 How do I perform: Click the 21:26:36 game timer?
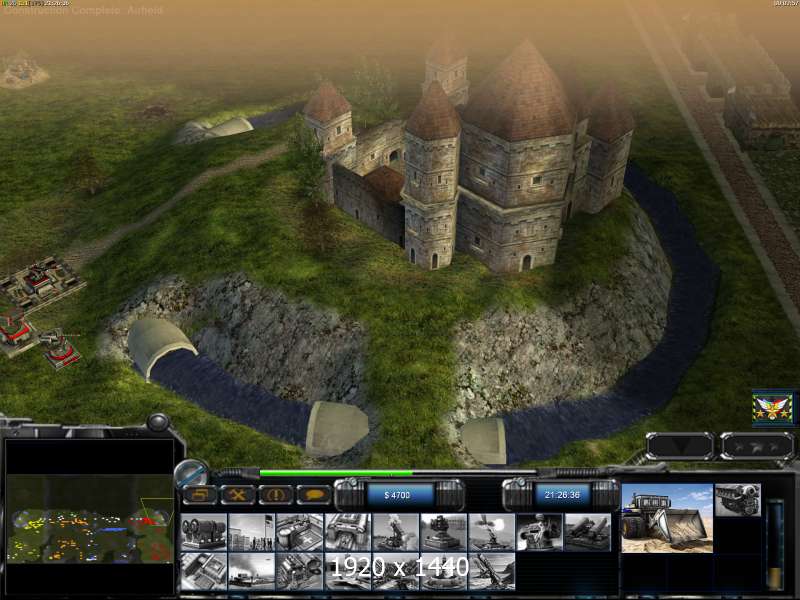(x=561, y=495)
